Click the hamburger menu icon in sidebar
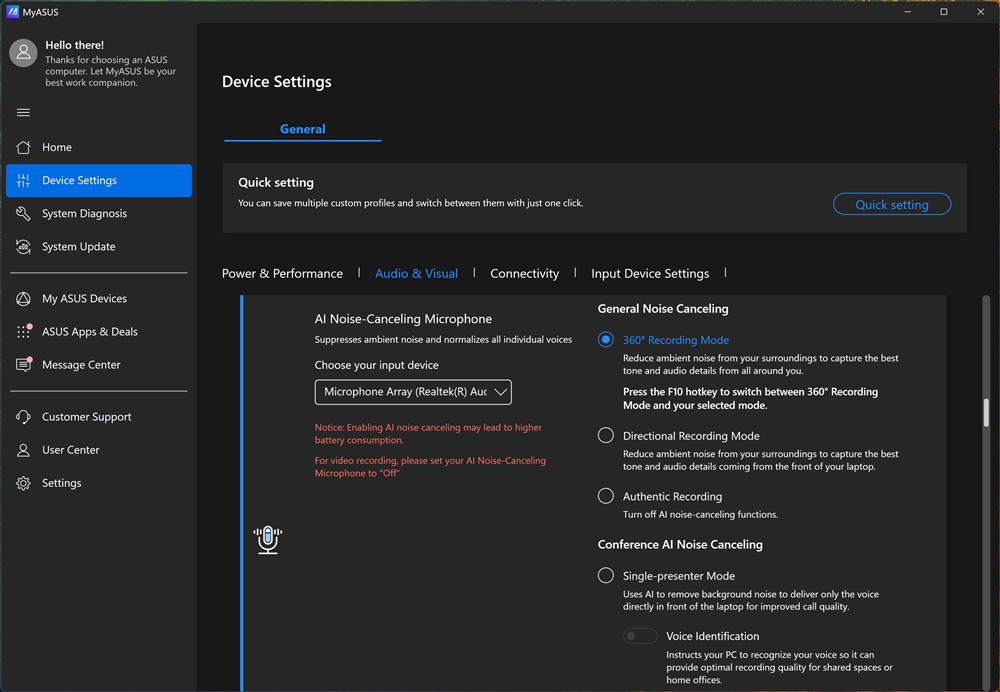This screenshot has height=692, width=1000. coord(23,112)
